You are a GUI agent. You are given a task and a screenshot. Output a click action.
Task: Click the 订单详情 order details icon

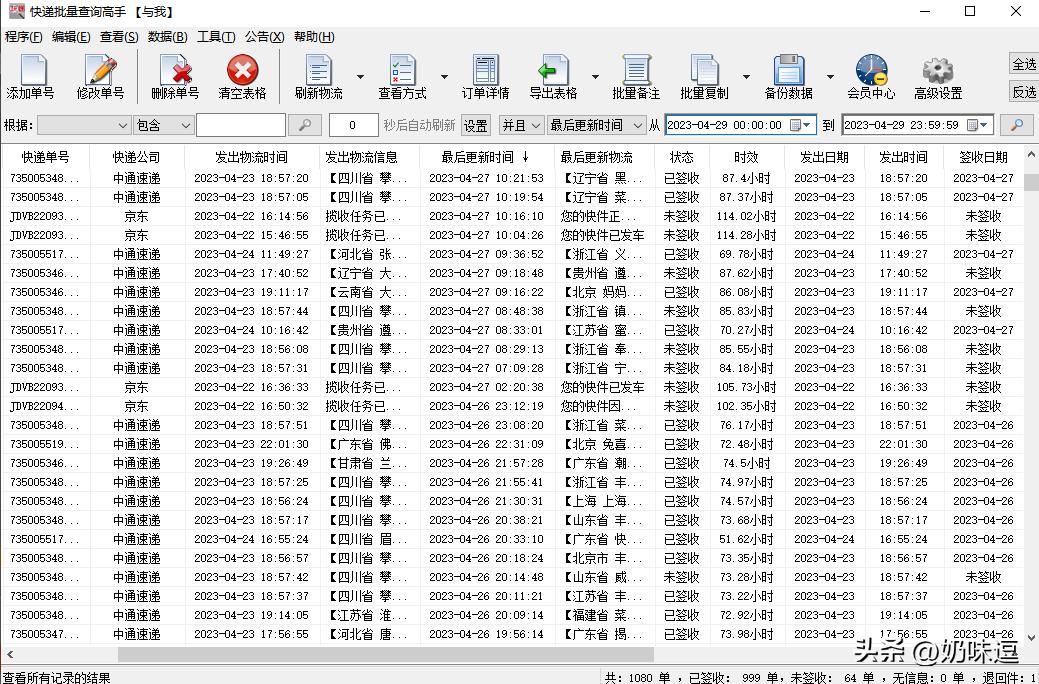pyautogui.click(x=485, y=75)
